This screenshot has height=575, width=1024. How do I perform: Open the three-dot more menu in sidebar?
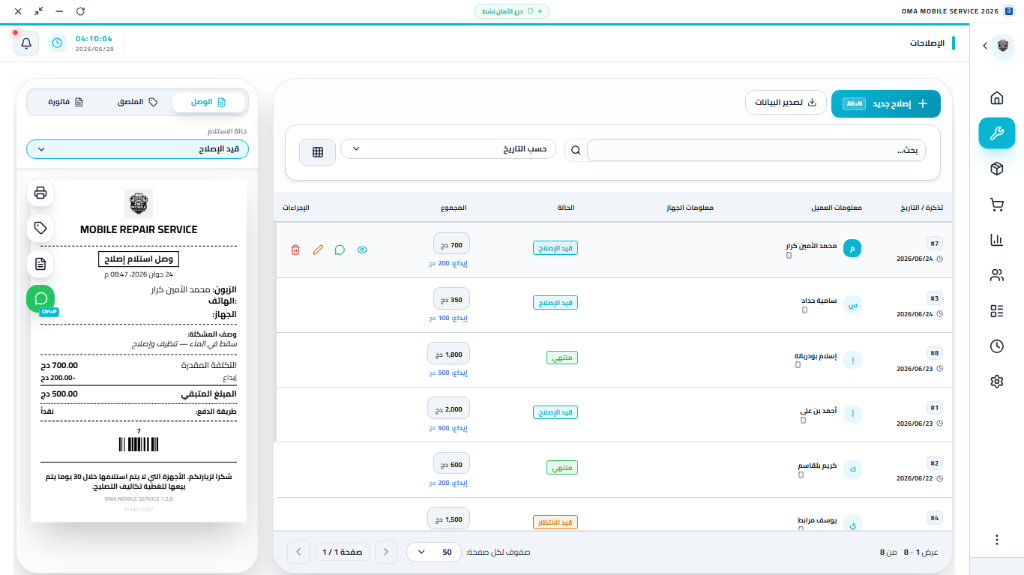click(997, 540)
